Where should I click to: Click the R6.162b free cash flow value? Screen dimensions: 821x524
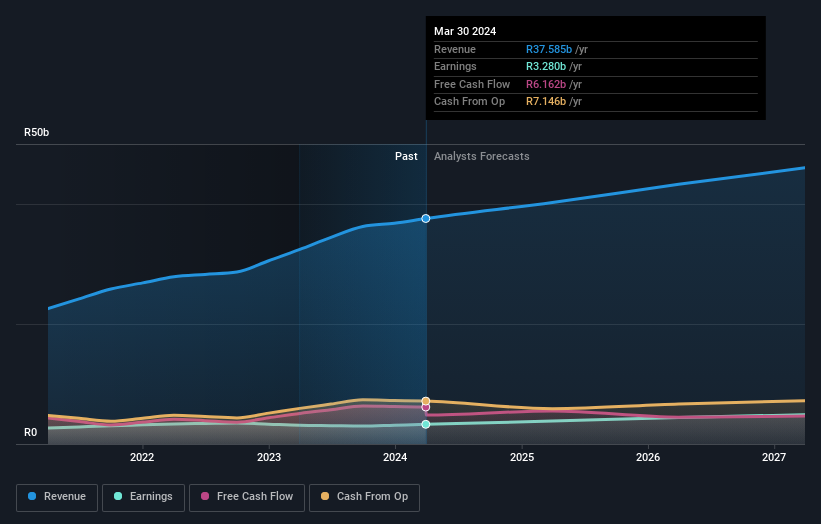tap(546, 84)
